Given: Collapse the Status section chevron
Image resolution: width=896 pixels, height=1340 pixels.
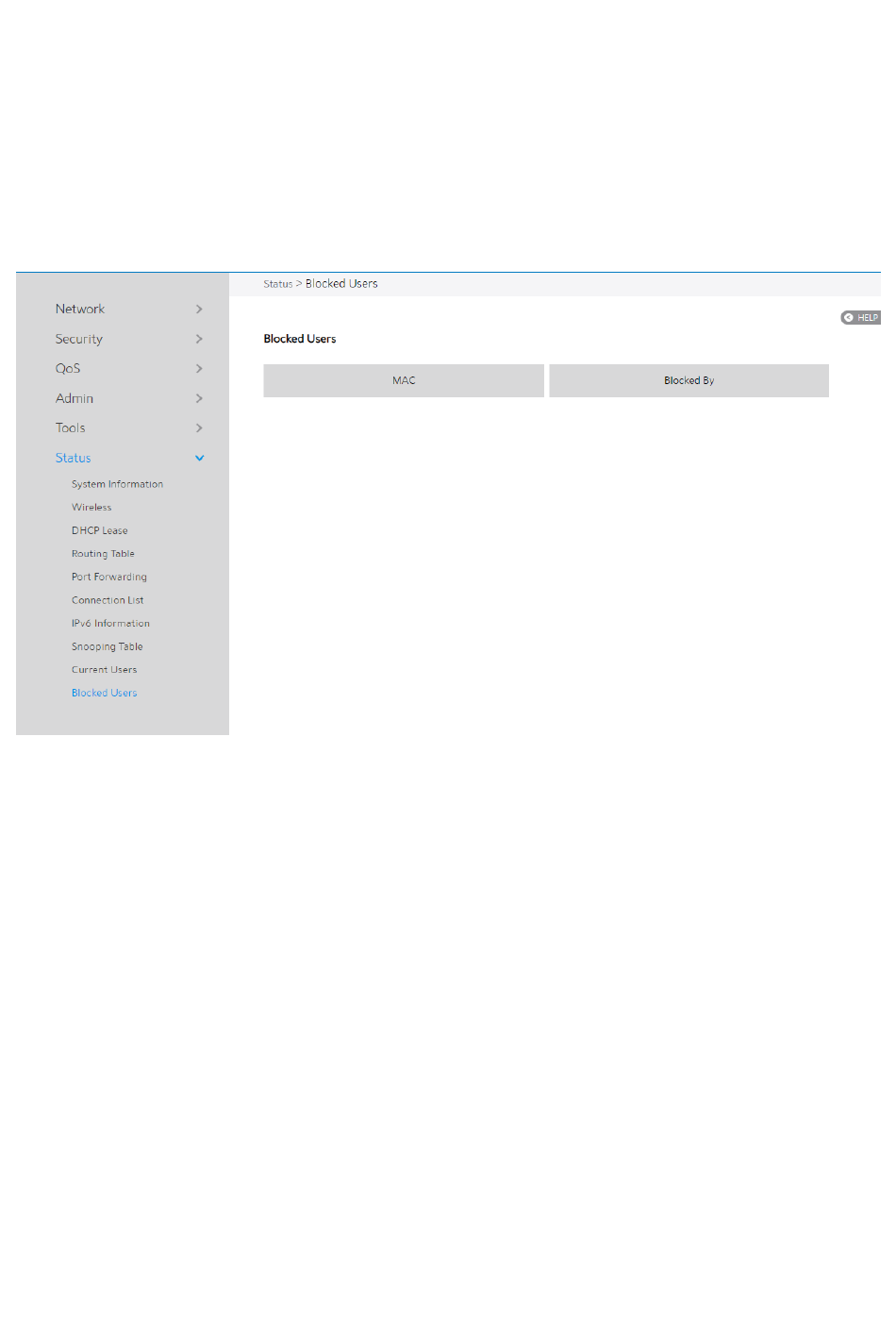Looking at the screenshot, I should (x=199, y=459).
